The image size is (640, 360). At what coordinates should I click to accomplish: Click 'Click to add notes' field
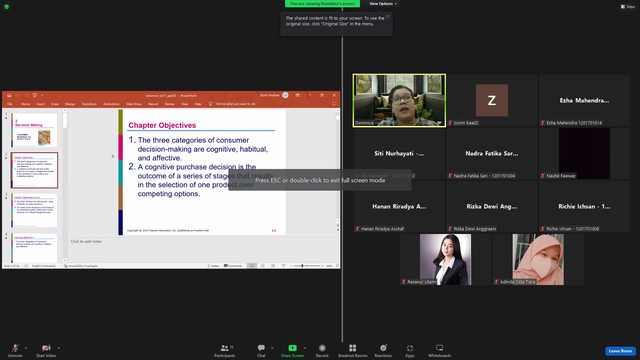coord(87,242)
